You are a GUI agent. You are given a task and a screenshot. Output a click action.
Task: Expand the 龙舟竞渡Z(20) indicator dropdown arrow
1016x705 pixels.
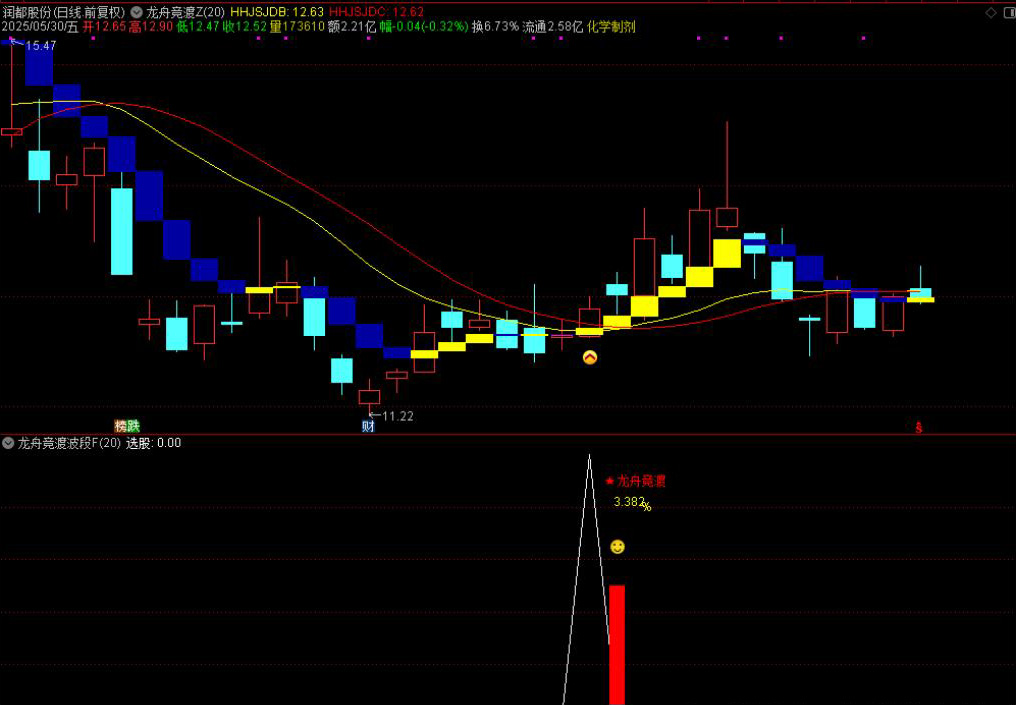136,12
